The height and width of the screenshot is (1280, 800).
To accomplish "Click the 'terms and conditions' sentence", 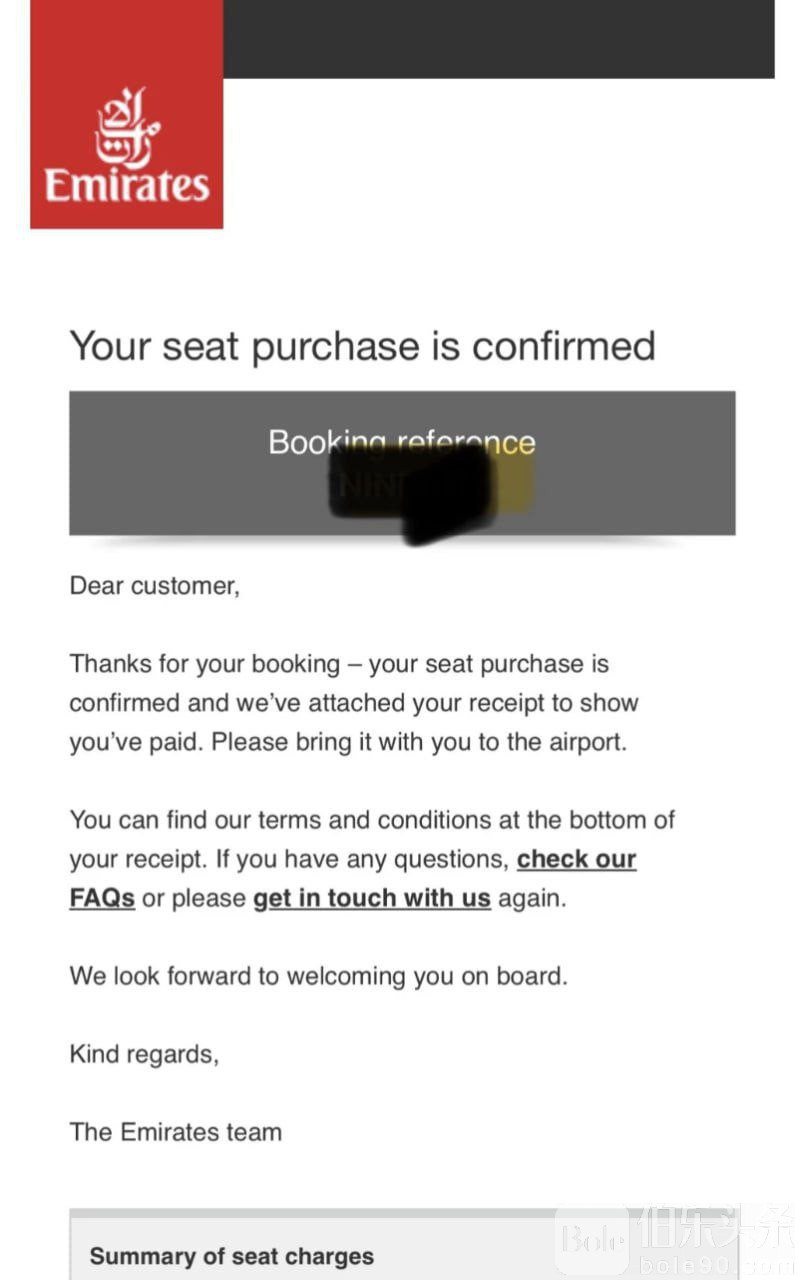I will tap(372, 820).
